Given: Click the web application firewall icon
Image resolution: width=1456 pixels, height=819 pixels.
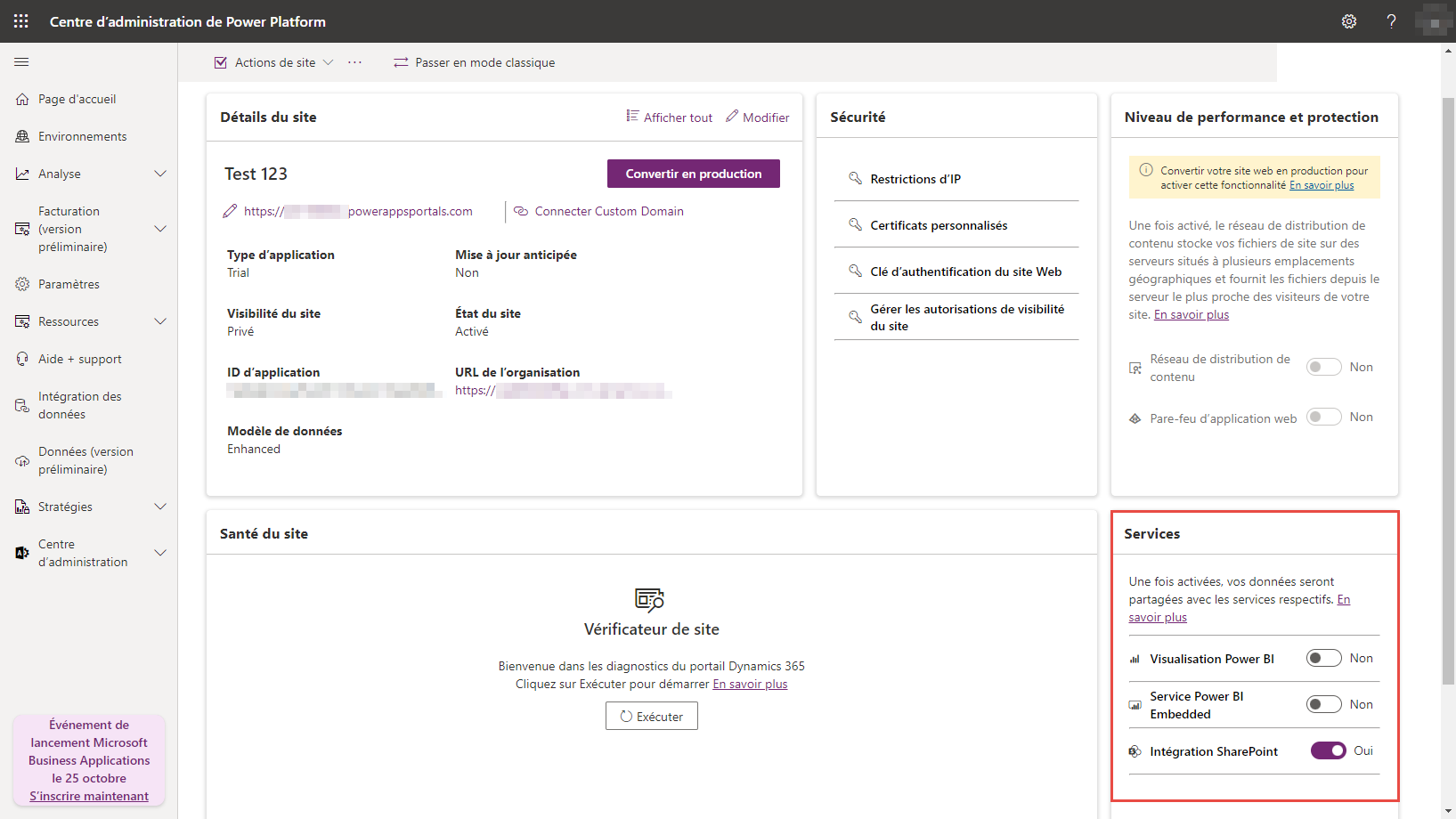Looking at the screenshot, I should tap(1135, 418).
